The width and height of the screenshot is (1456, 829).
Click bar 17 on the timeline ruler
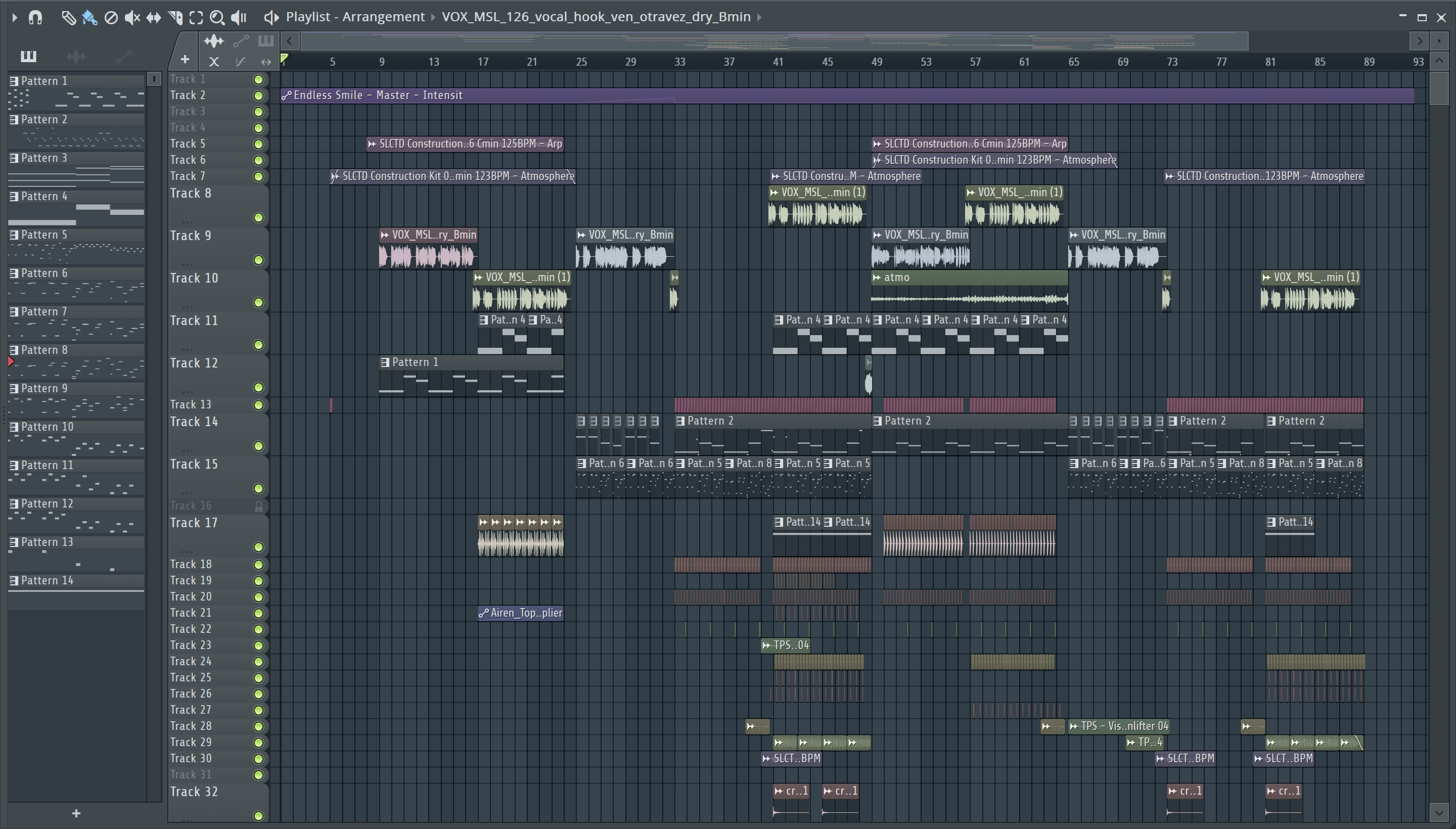[483, 62]
